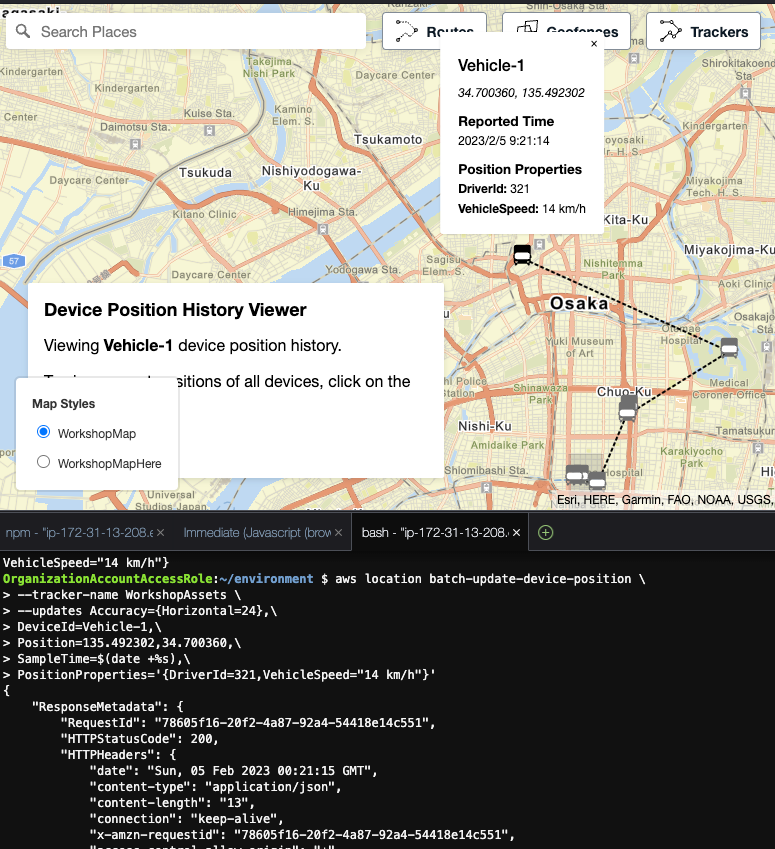Click the Esri, HERE, Garmin attribution text

coord(665,500)
